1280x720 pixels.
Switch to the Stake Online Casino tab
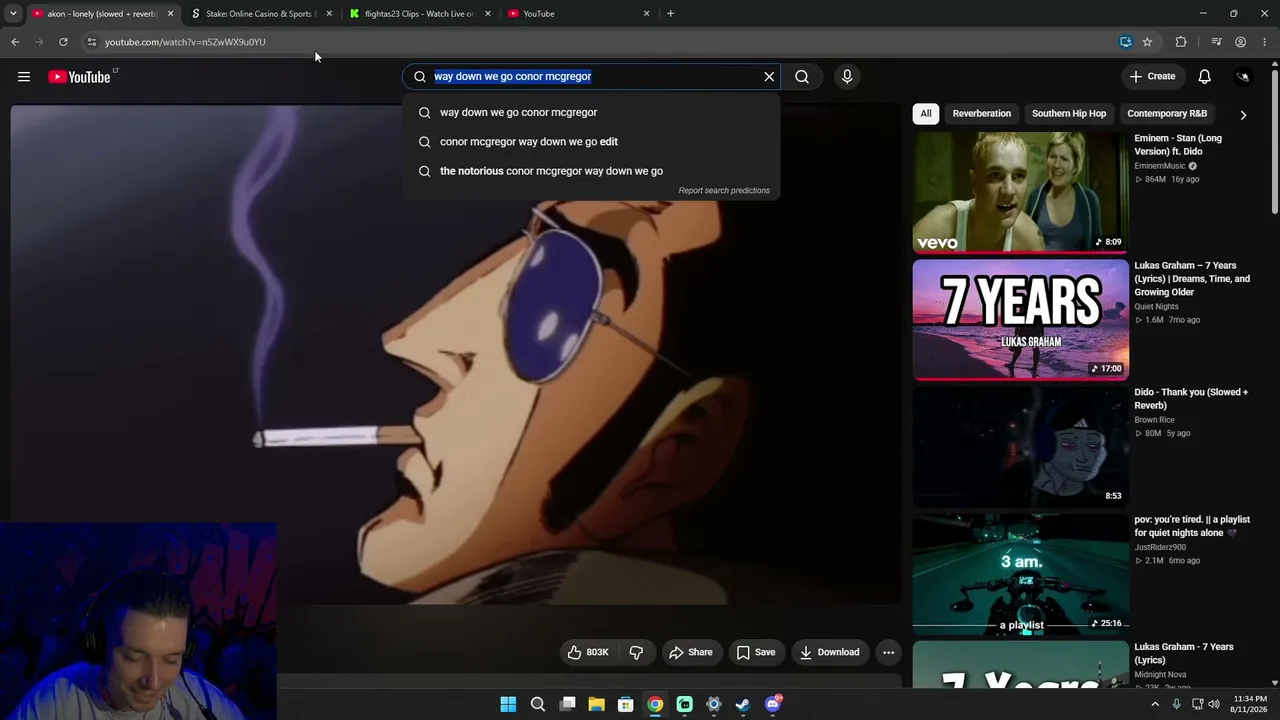click(x=262, y=14)
